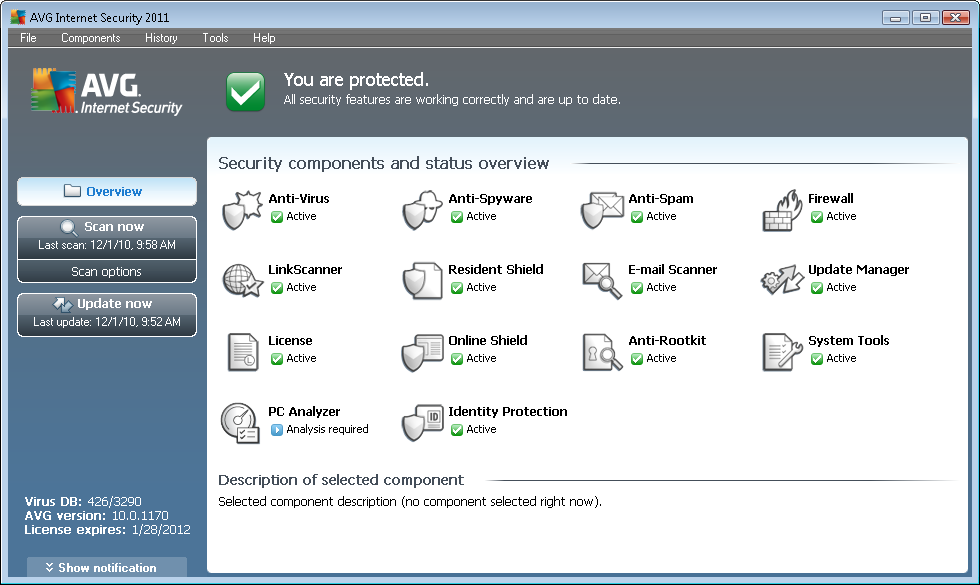Screen dimensions: 980x585
Task: Expand the Show notification panel
Action: tap(107, 568)
